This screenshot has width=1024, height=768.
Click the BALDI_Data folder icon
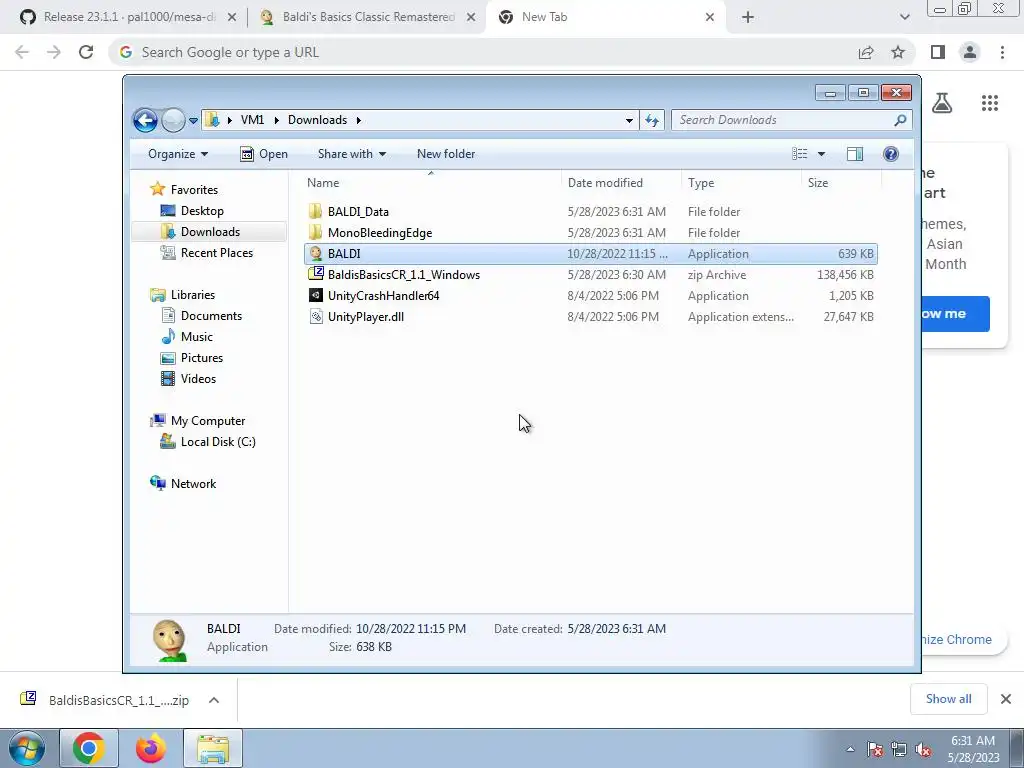click(315, 211)
